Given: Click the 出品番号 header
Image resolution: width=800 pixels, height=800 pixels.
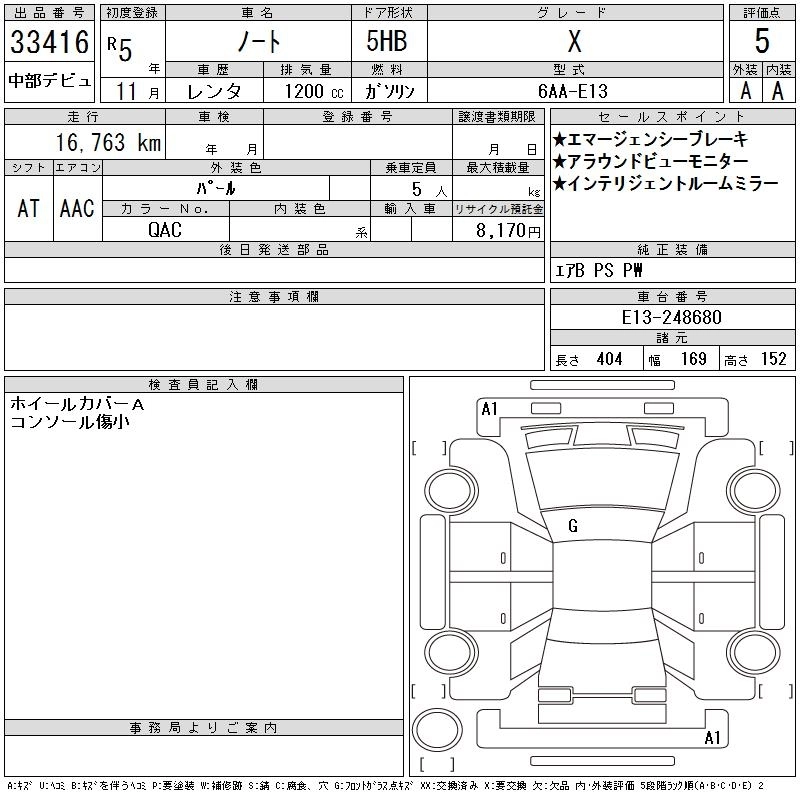Looking at the screenshot, I should click(49, 13).
